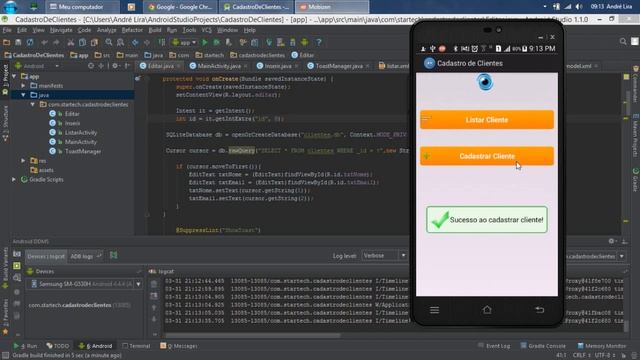Tap the phone emulator home button
640x360 pixels.
click(x=487, y=310)
